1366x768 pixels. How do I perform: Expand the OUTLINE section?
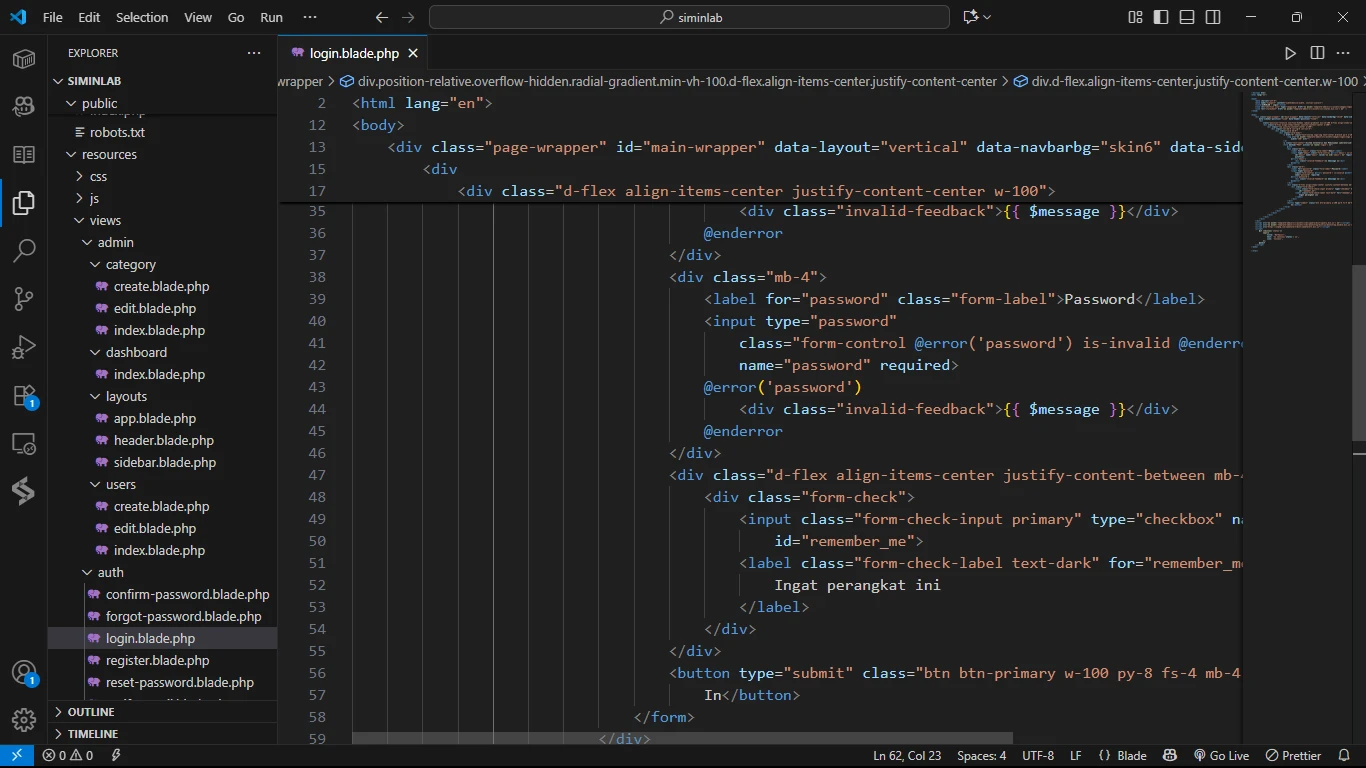(91, 712)
